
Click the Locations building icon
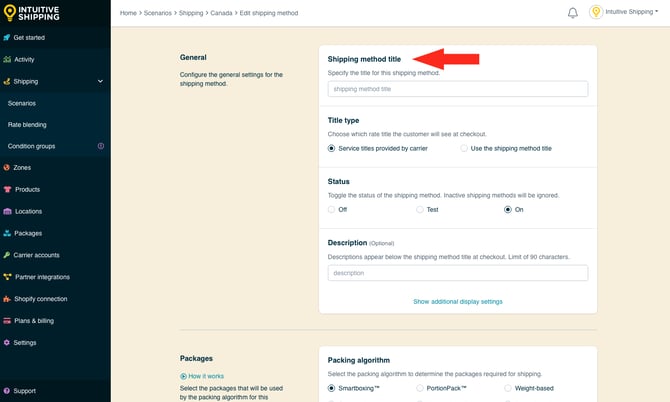(7, 211)
